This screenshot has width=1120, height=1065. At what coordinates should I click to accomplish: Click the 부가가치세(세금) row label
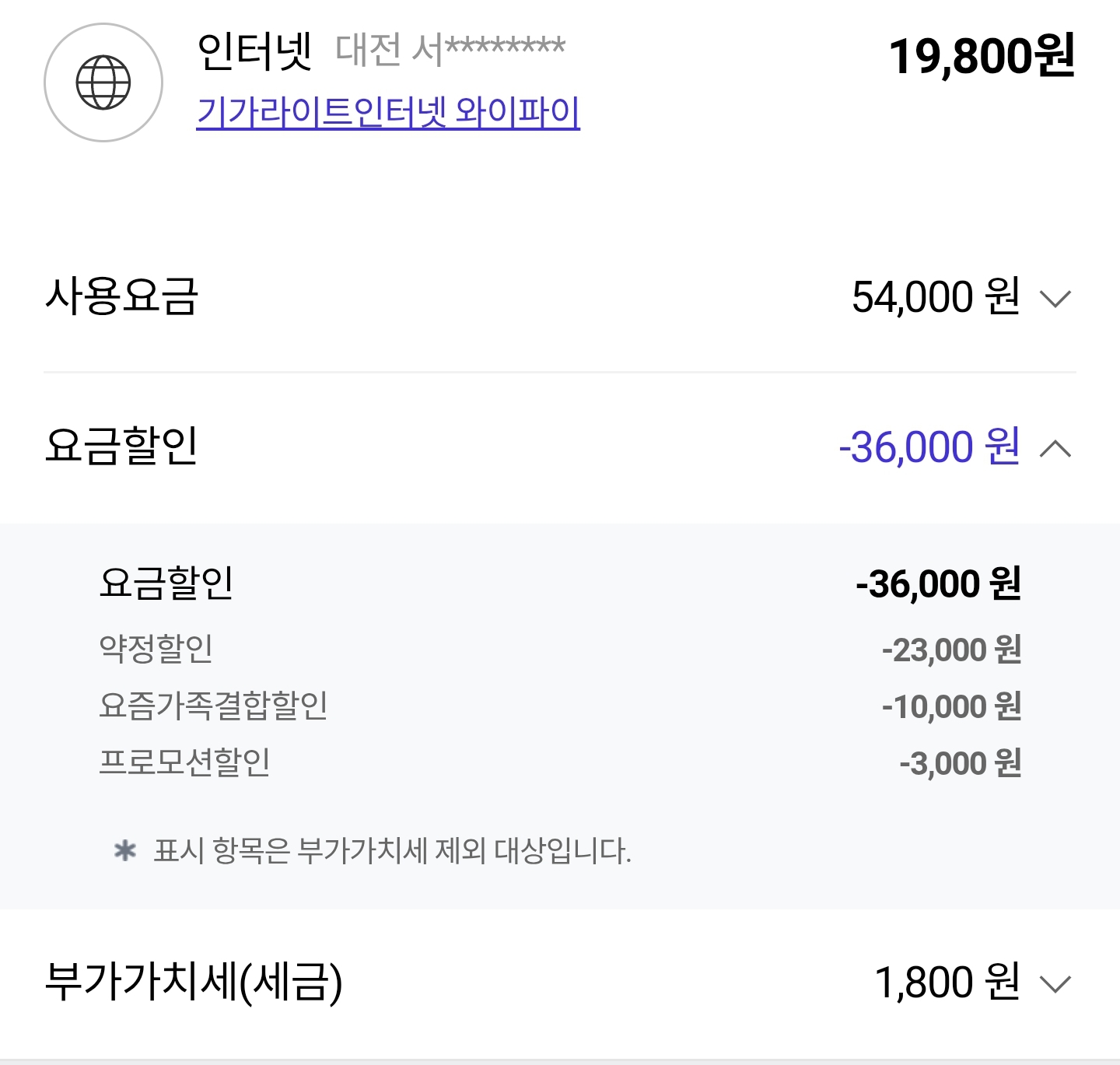pos(194,982)
